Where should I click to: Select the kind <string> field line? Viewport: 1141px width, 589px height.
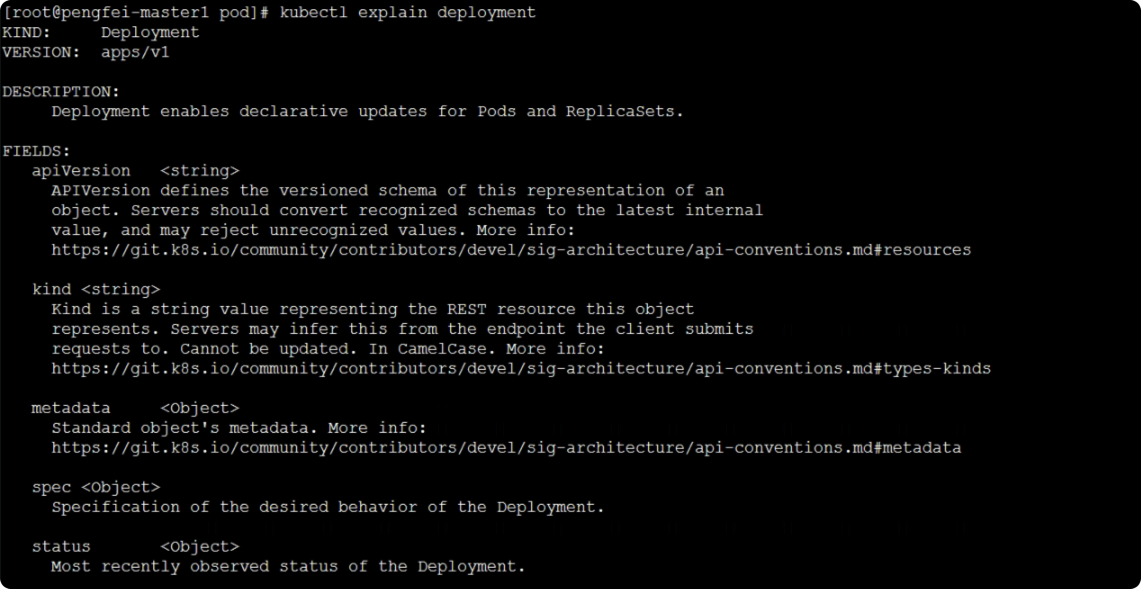coord(96,290)
